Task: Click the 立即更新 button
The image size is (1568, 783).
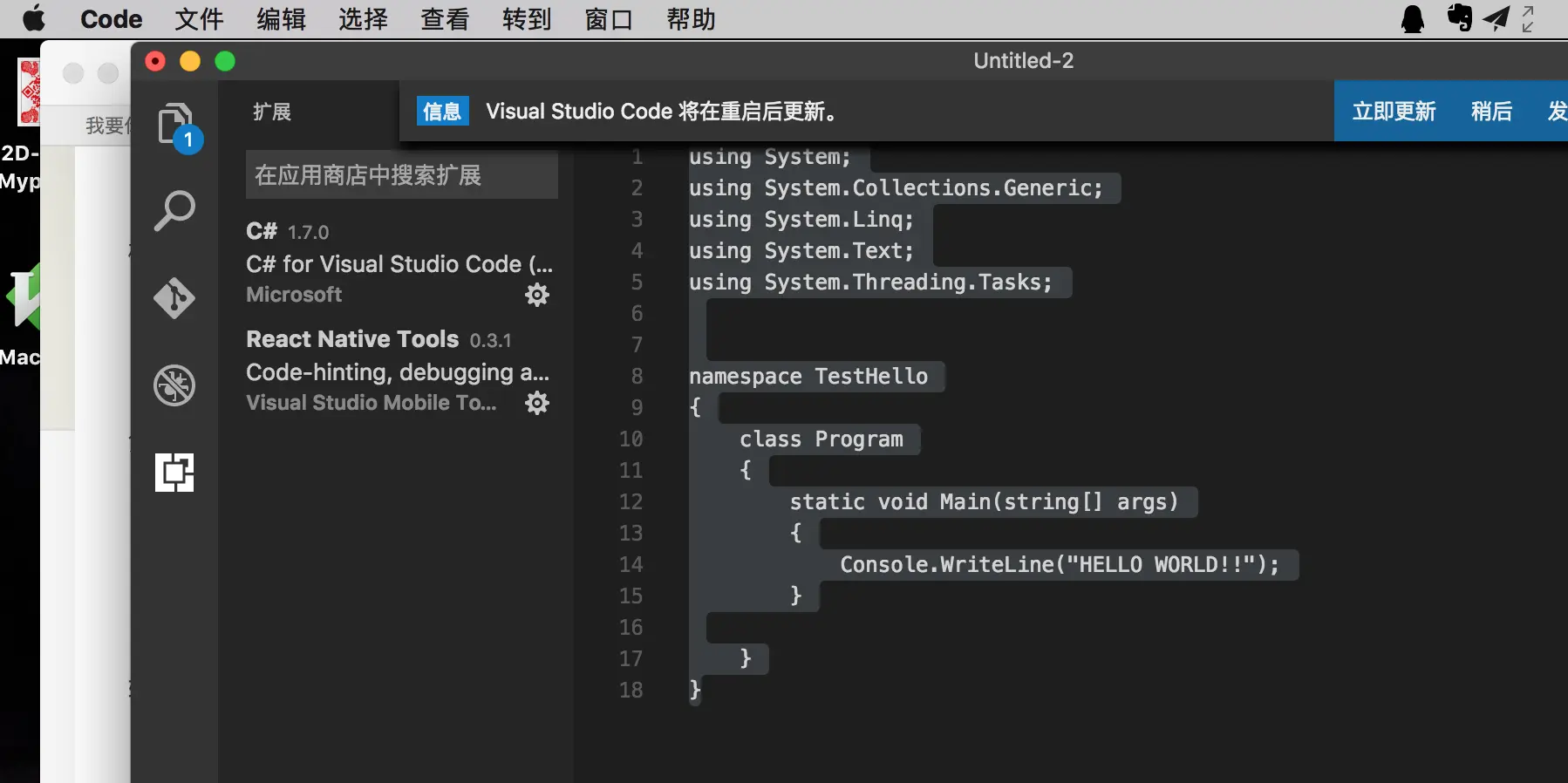Action: (1394, 112)
